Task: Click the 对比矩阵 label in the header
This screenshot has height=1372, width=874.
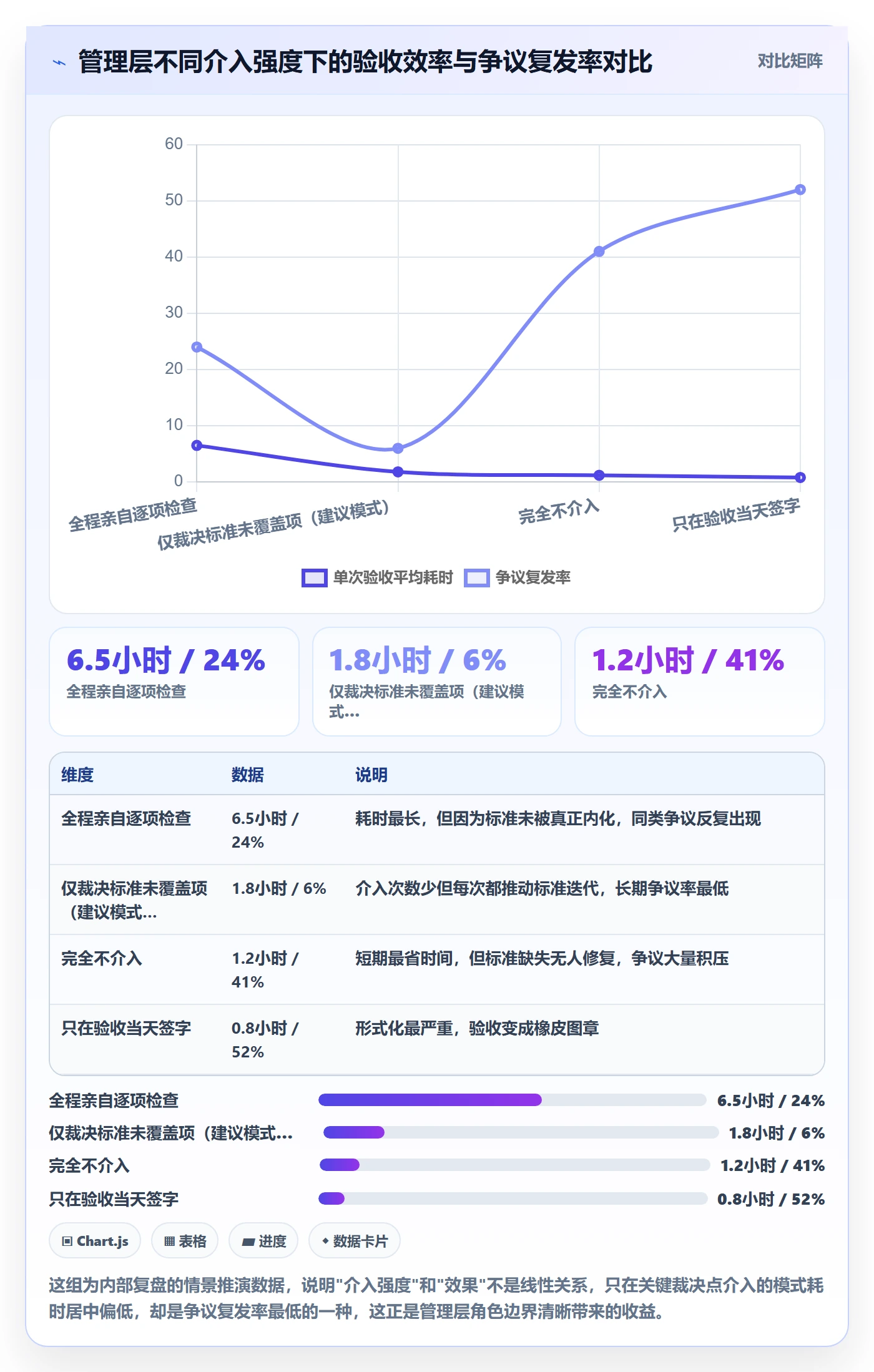Action: pos(790,61)
